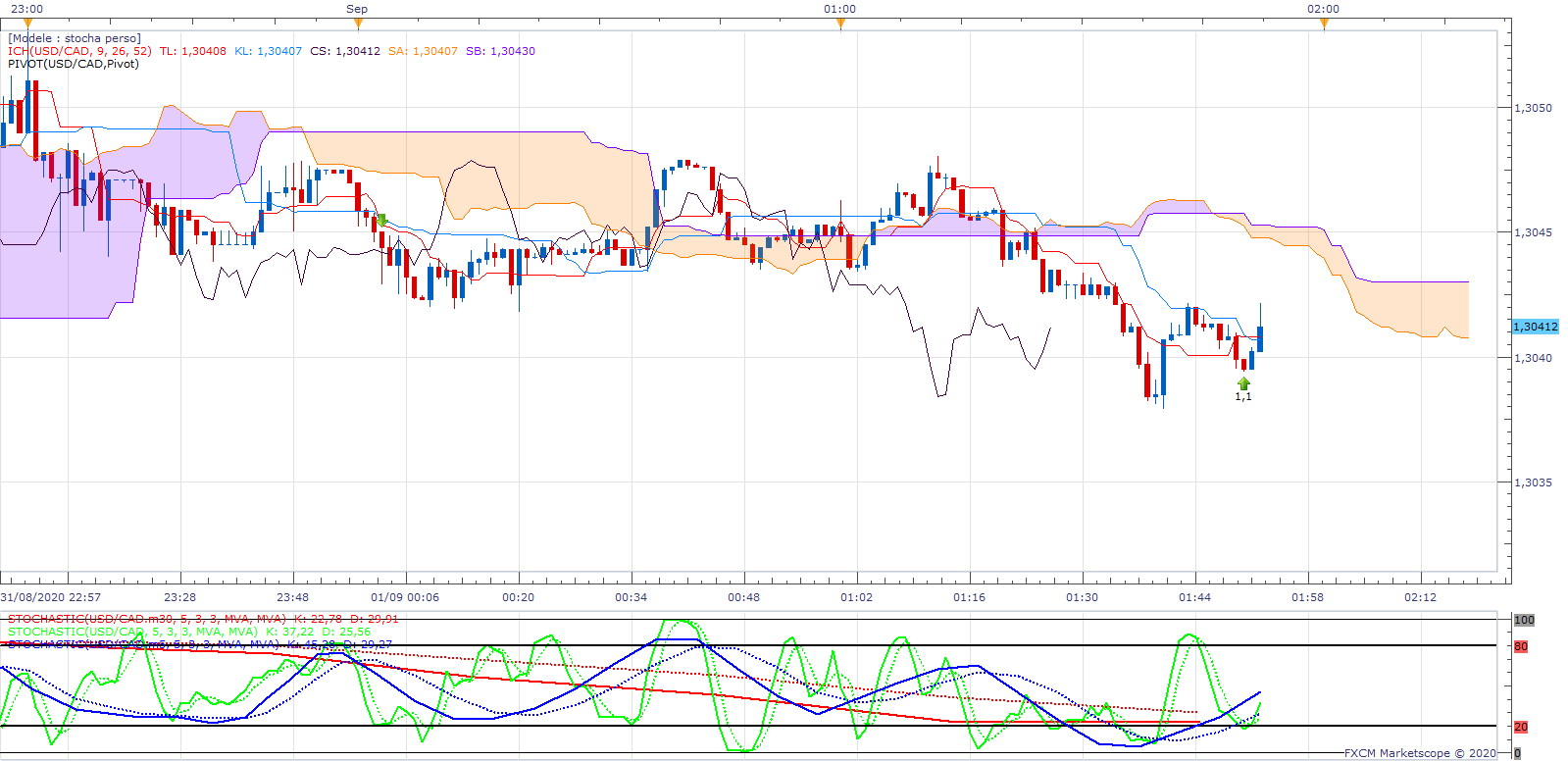Click the stochastic 80 level label
The height and width of the screenshot is (761, 1568).
pos(1521,646)
